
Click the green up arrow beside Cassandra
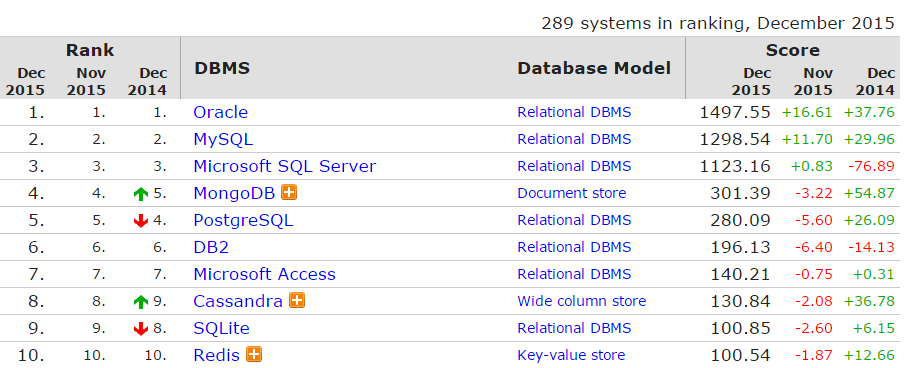141,301
